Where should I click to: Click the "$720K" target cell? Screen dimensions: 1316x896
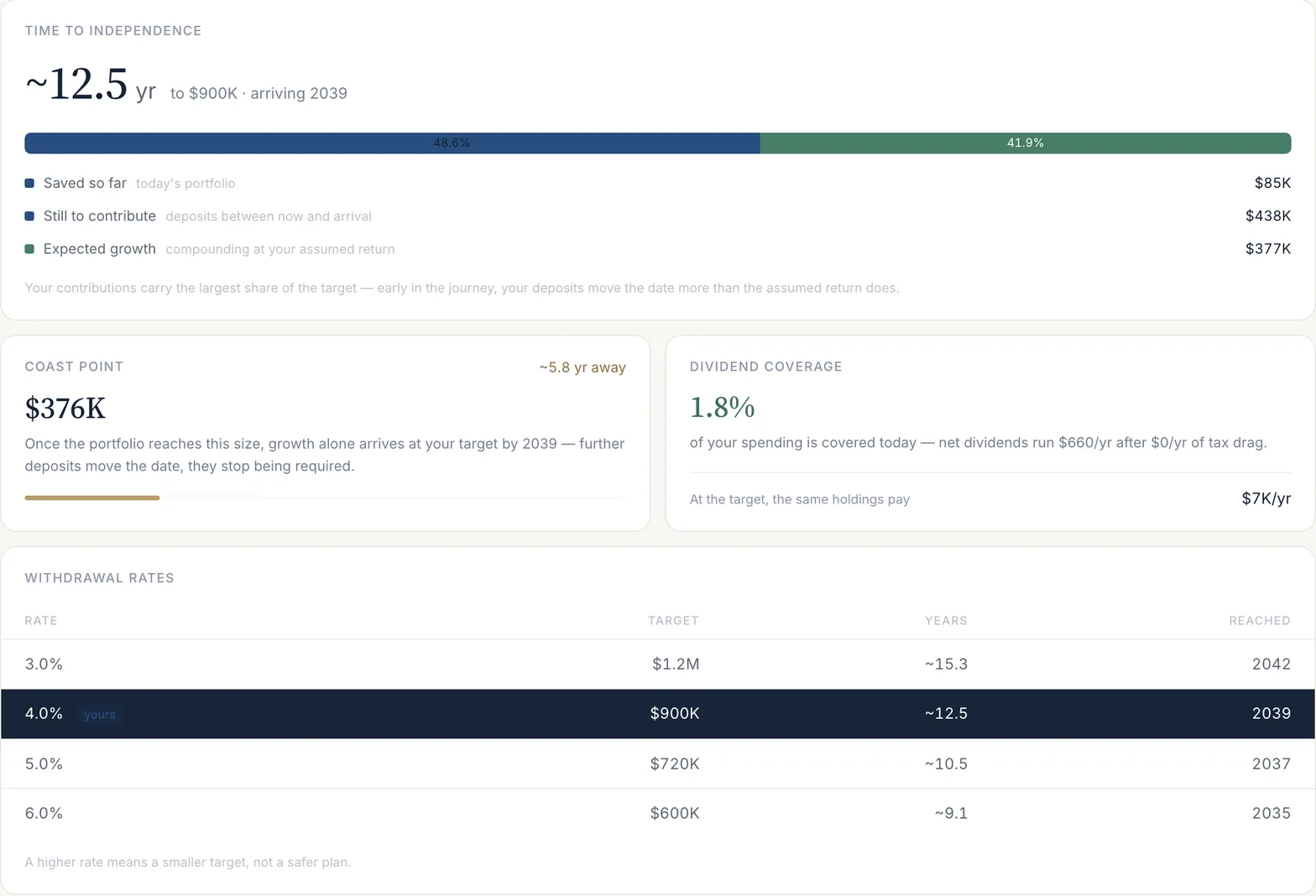[675, 764]
